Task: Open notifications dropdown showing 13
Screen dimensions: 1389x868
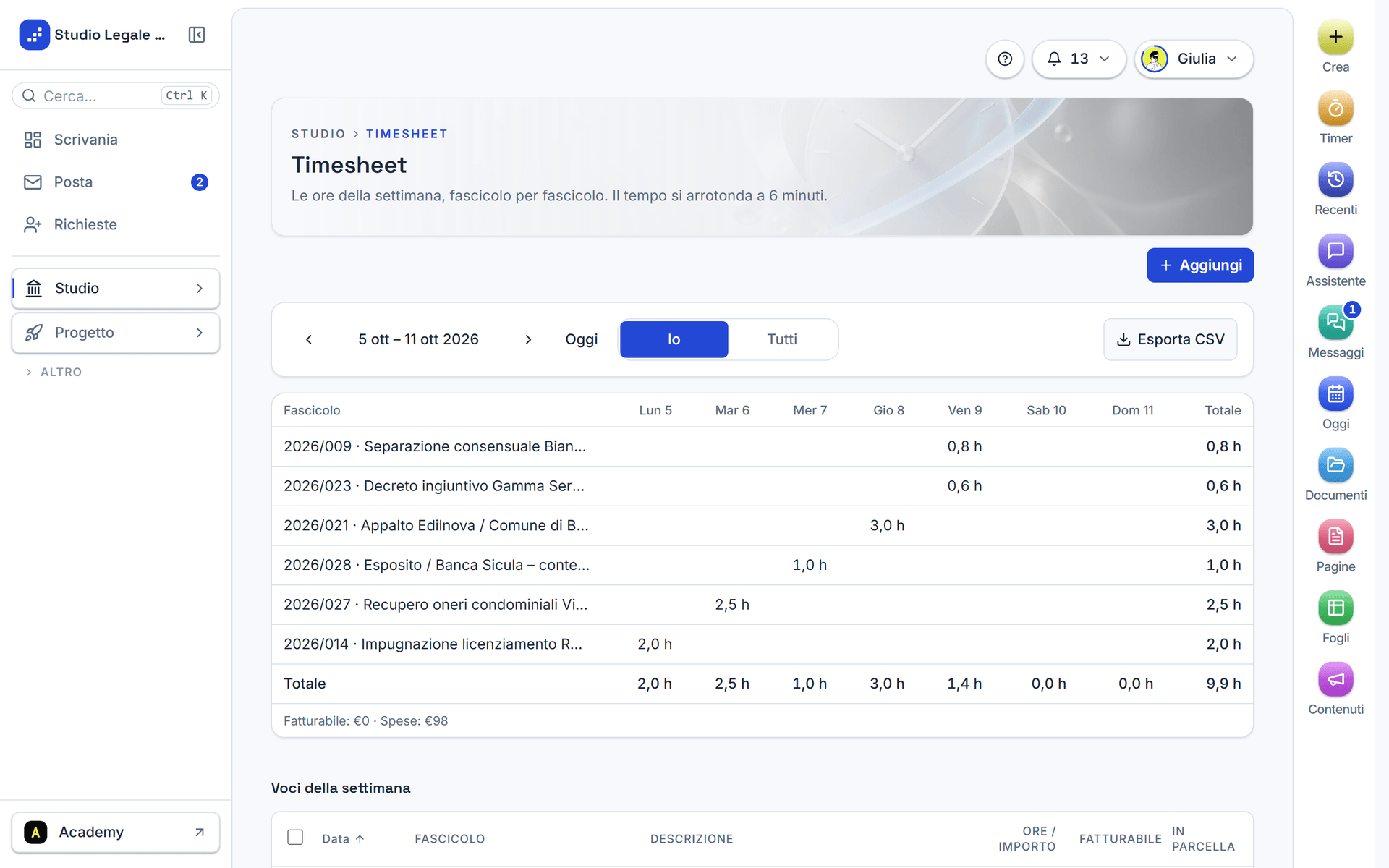Action: (x=1079, y=59)
